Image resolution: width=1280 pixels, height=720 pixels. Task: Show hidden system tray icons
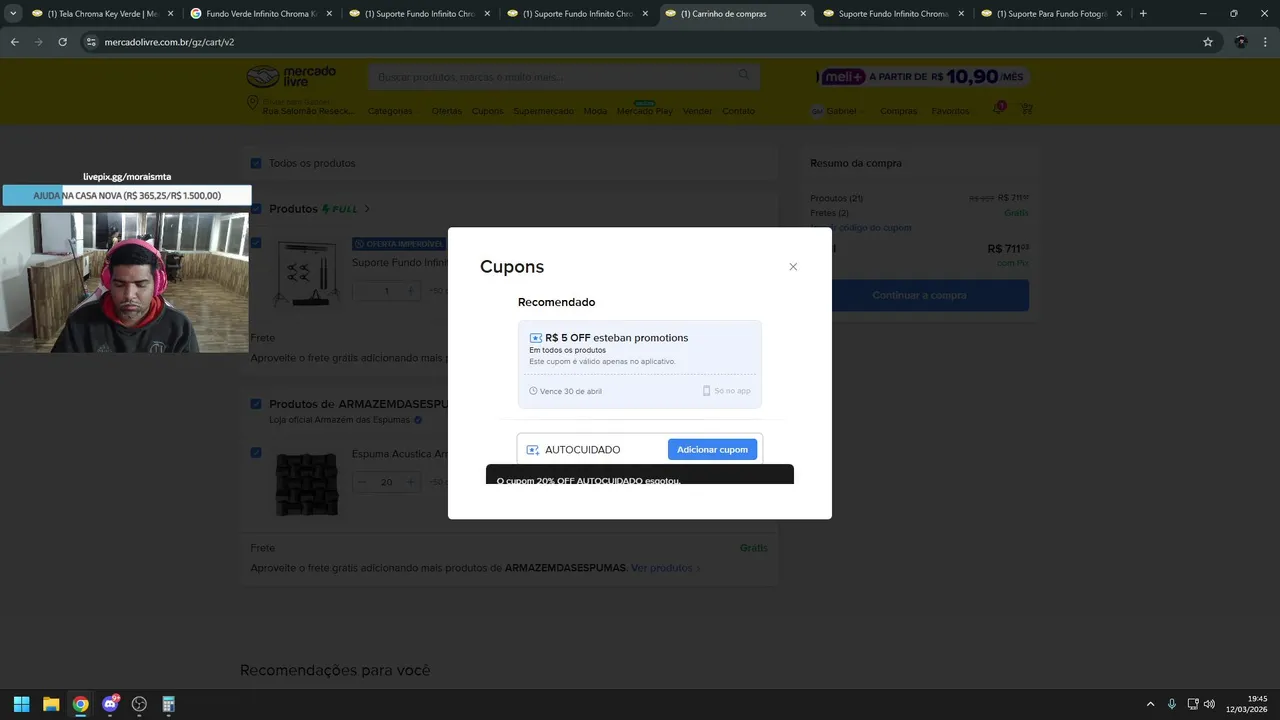click(1150, 704)
